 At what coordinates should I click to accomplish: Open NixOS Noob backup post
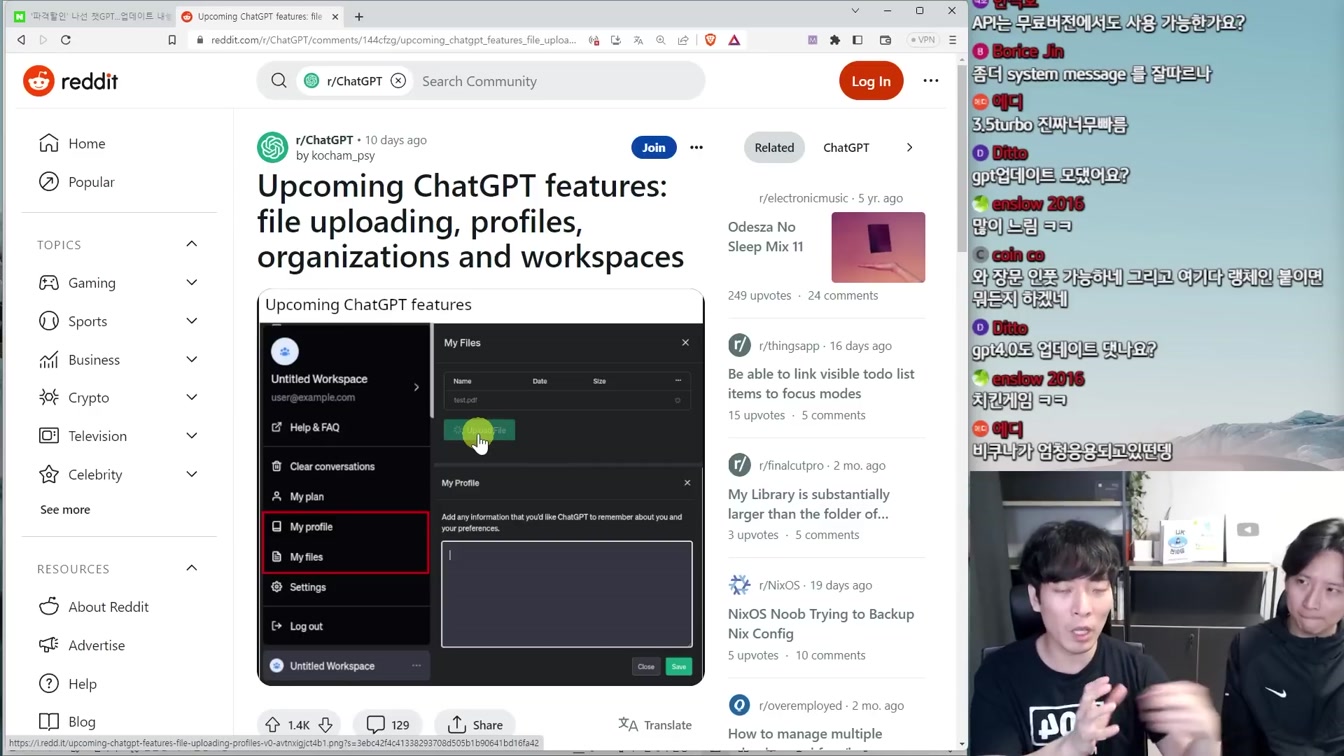pos(821,624)
